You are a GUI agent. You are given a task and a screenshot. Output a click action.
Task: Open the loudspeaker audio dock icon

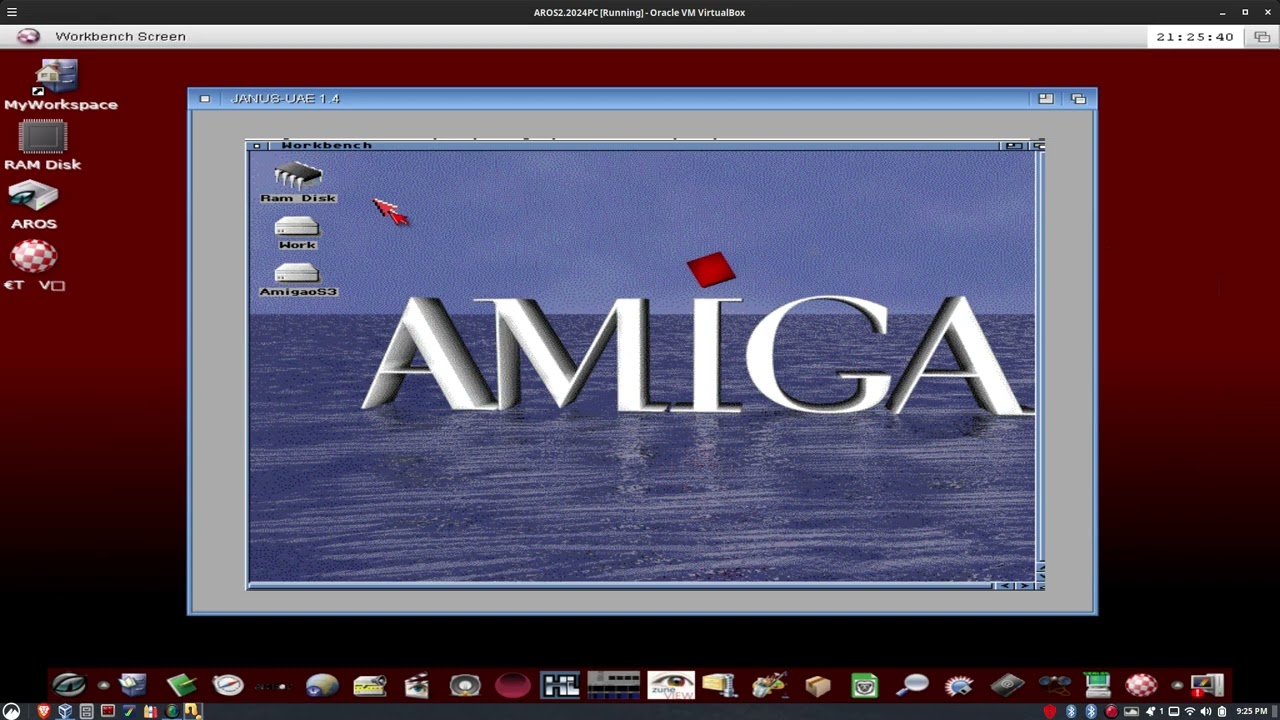click(x=465, y=685)
